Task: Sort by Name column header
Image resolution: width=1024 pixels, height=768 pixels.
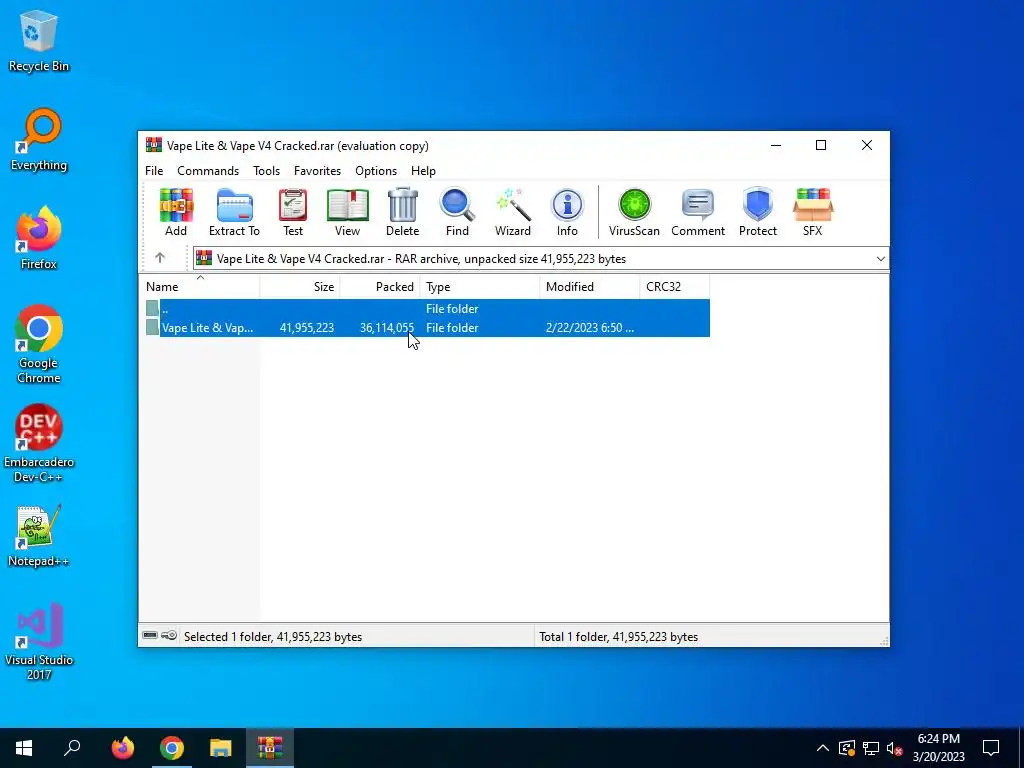Action: [200, 287]
